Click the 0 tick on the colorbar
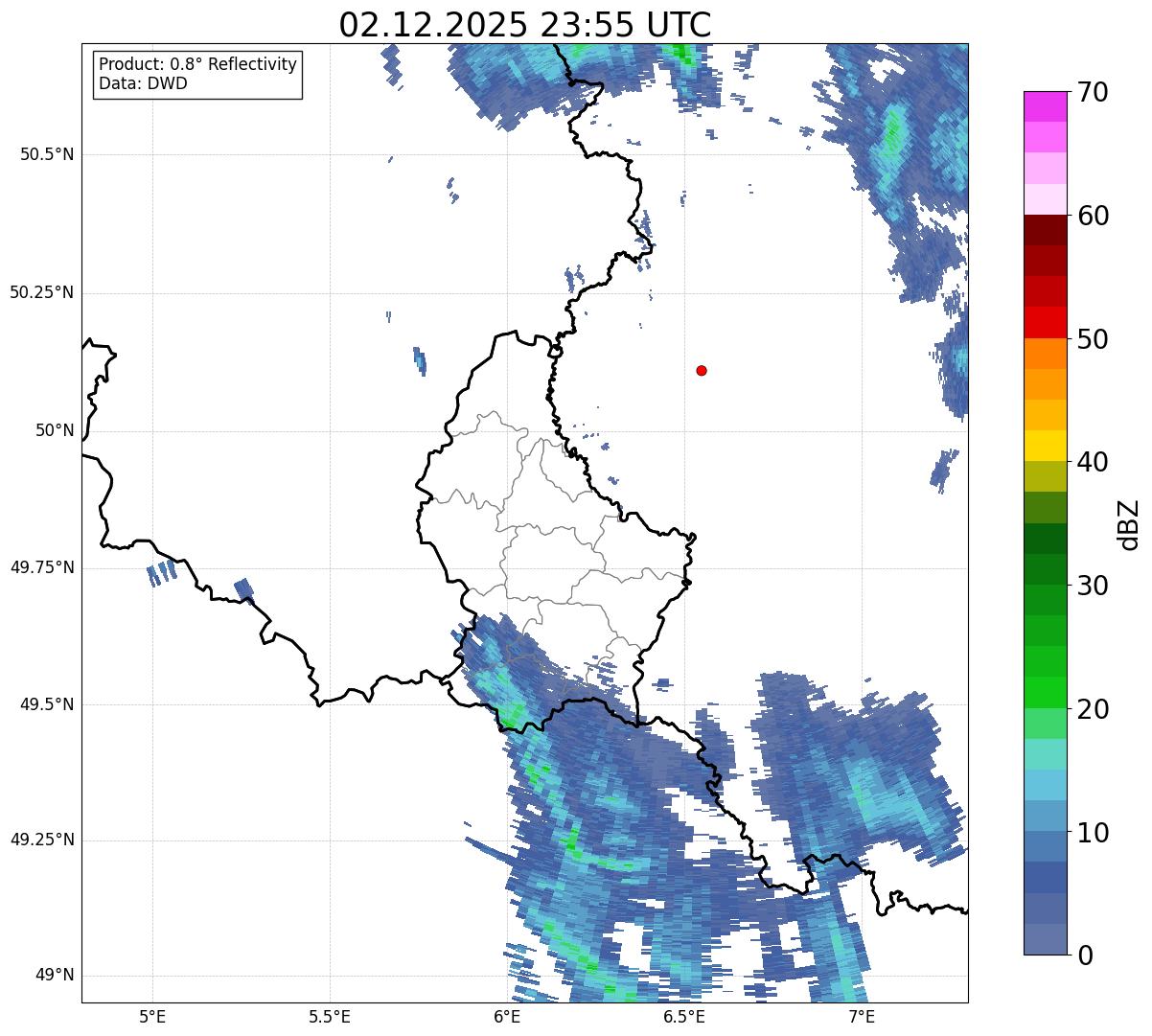The image size is (1152, 1036). click(1088, 955)
